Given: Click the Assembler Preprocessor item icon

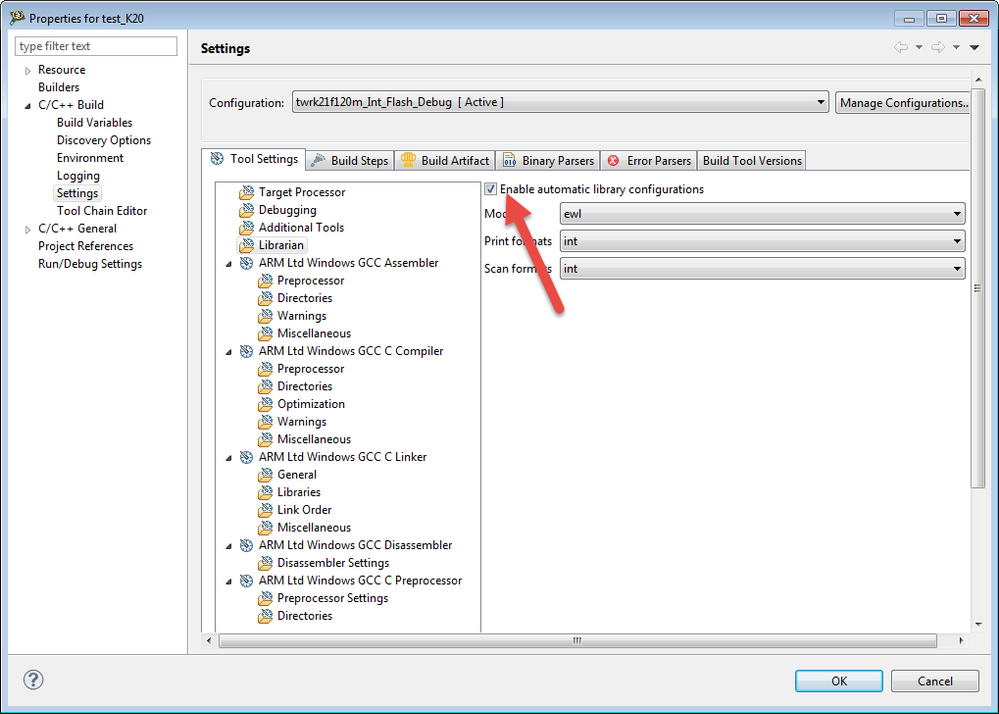Looking at the screenshot, I should (266, 280).
